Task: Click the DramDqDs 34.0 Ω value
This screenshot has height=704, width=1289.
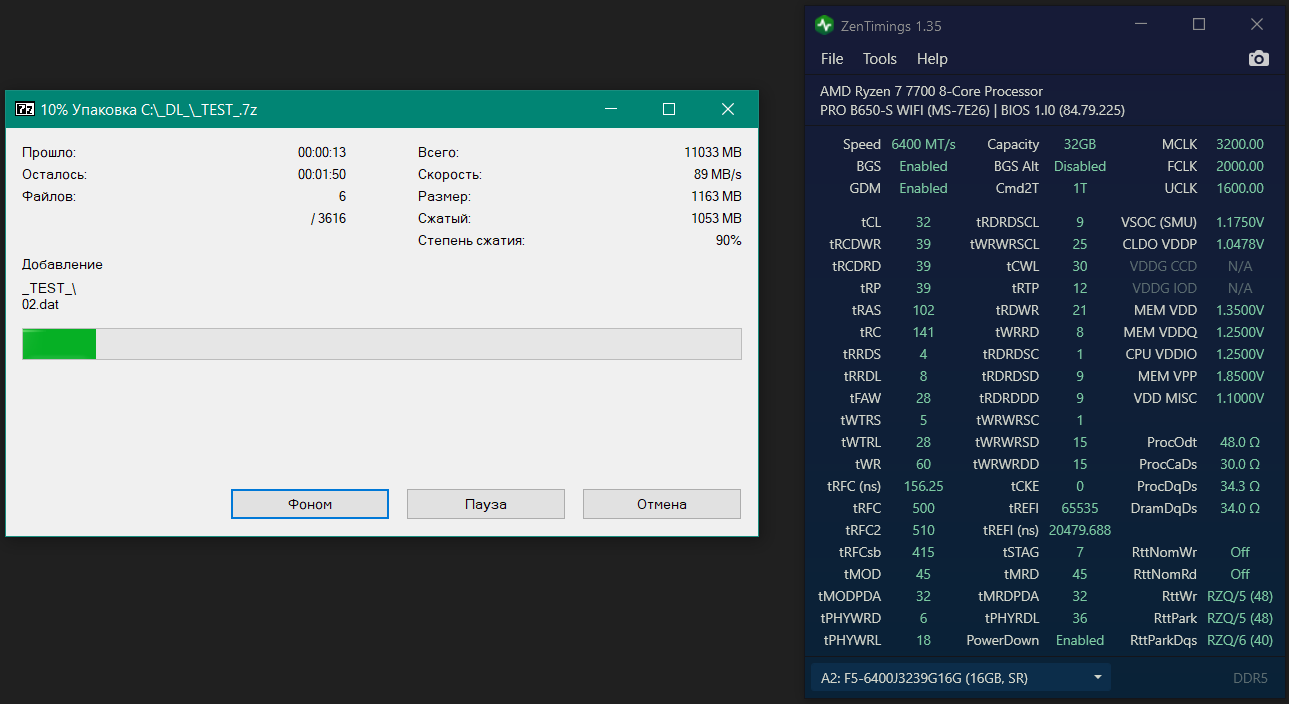Action: point(1240,508)
